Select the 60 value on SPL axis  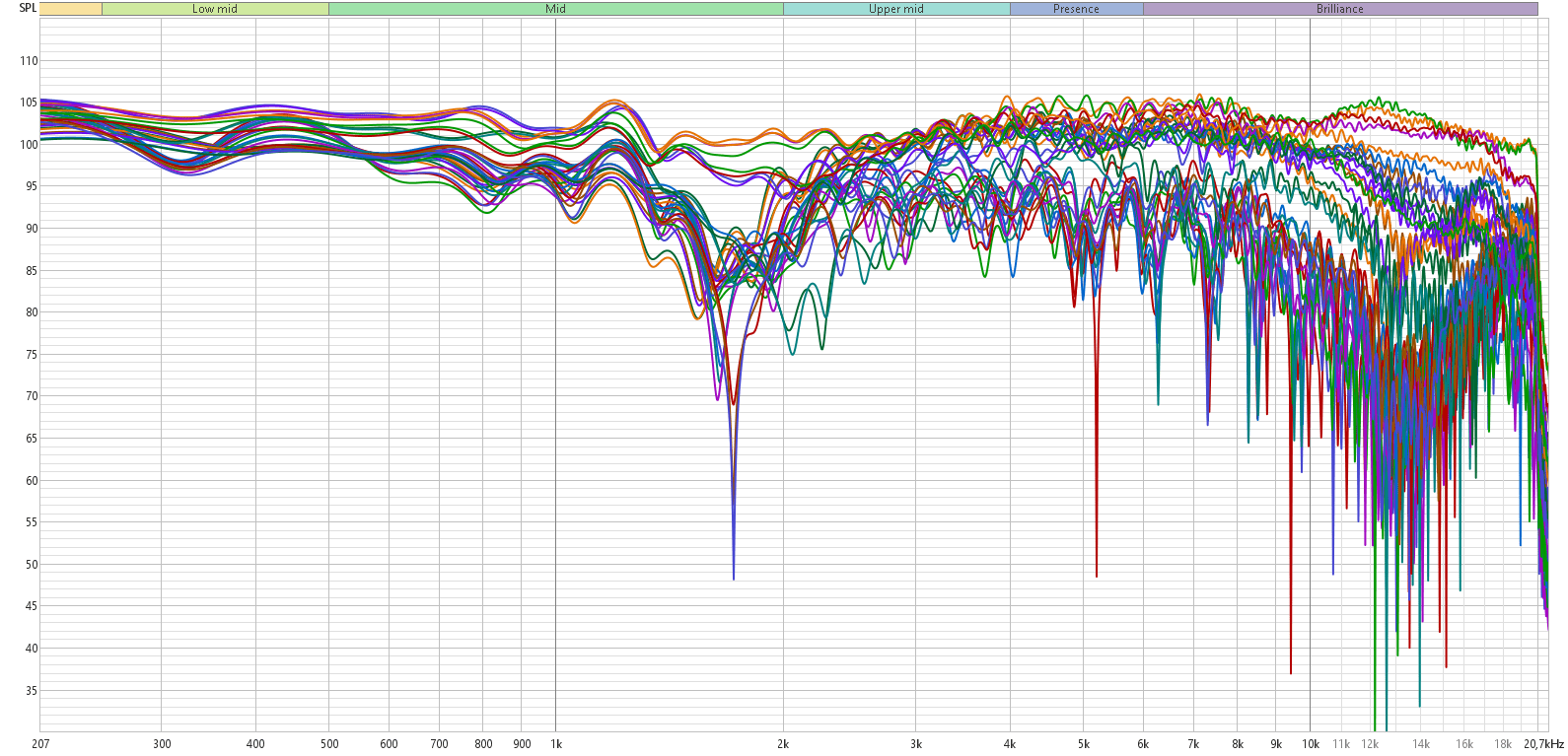(32, 481)
